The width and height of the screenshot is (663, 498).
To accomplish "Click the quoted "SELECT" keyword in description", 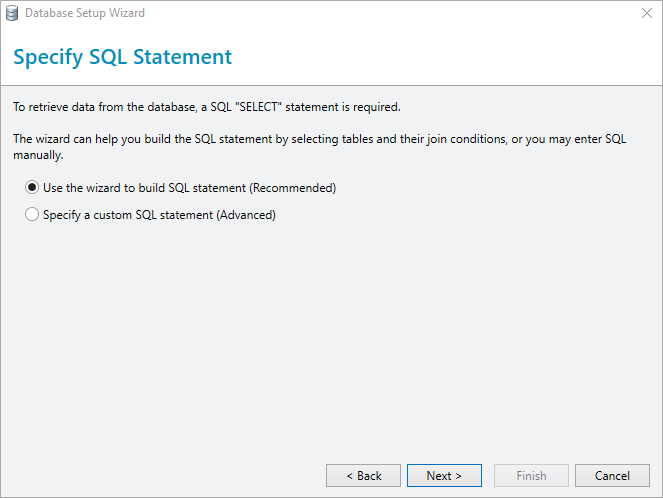I will (258, 107).
